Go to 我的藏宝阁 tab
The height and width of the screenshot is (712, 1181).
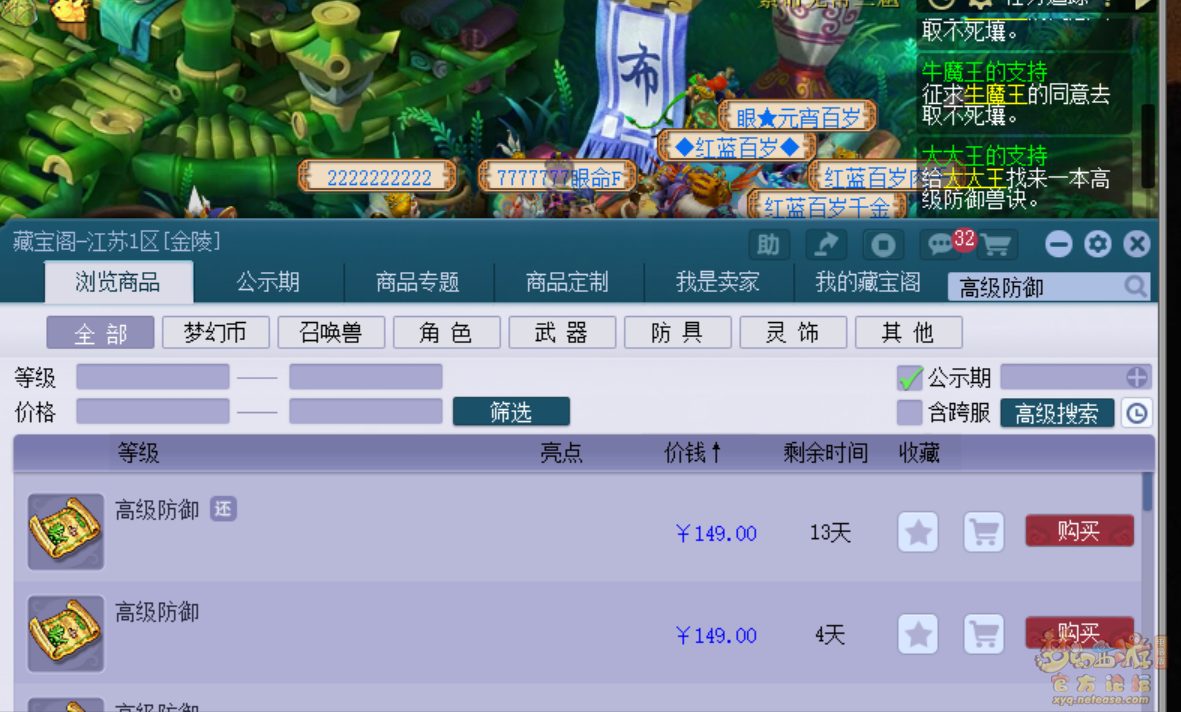(x=868, y=282)
